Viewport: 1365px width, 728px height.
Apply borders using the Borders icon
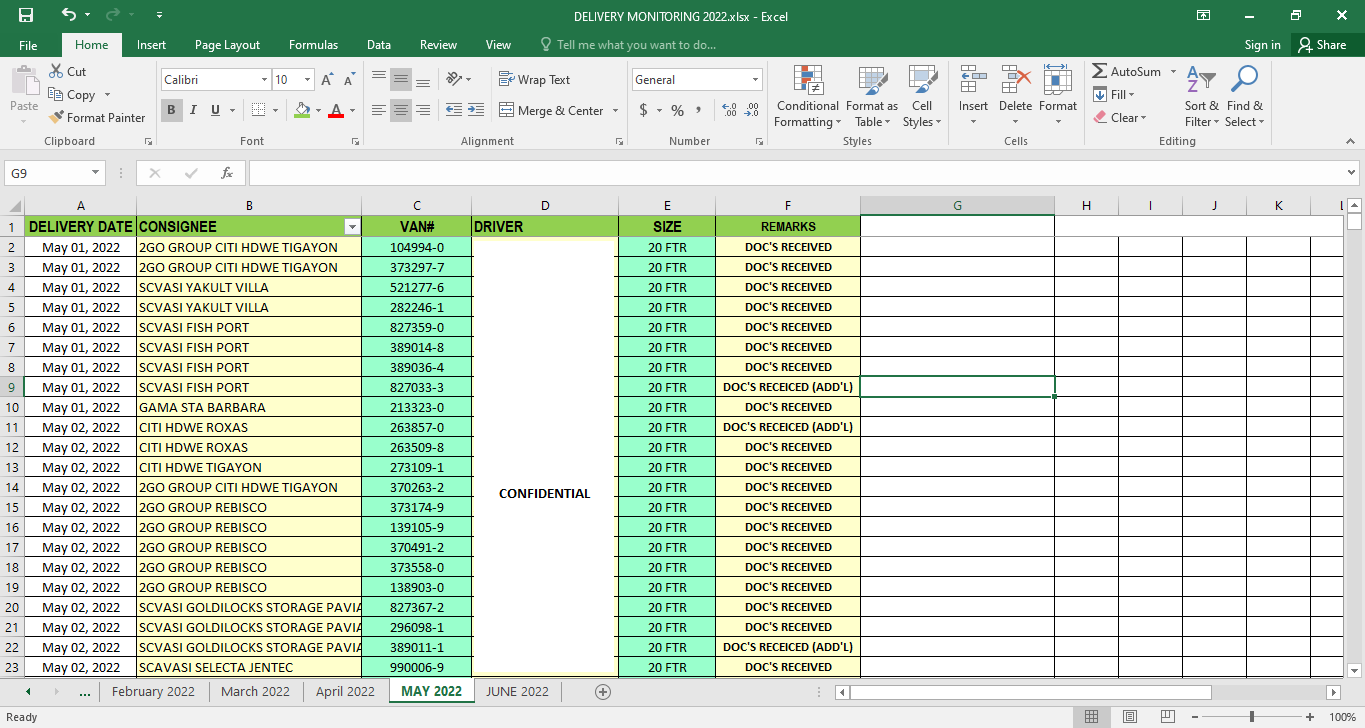[258, 110]
